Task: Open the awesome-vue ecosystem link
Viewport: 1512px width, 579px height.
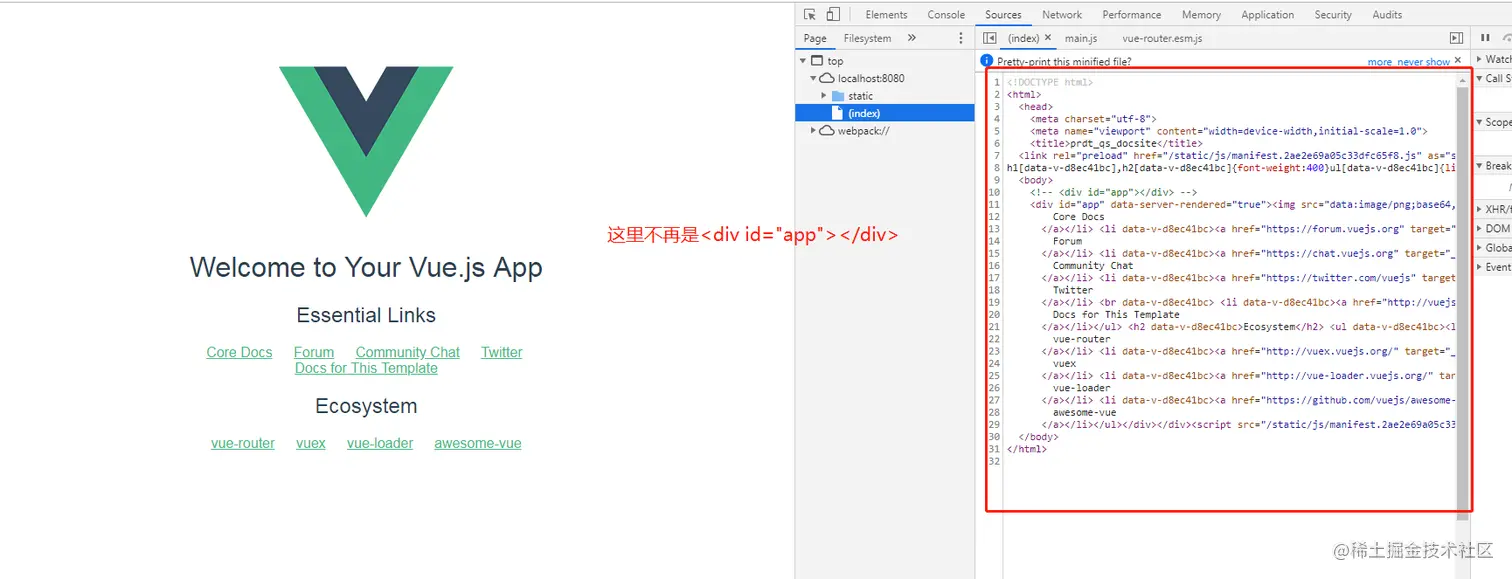Action: pos(478,443)
